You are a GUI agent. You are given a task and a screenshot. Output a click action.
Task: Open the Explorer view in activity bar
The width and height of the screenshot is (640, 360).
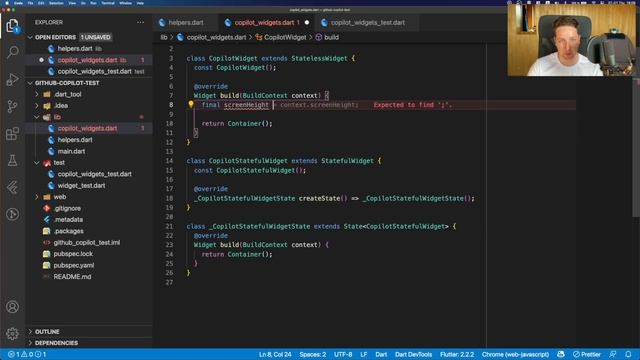coord(12,26)
